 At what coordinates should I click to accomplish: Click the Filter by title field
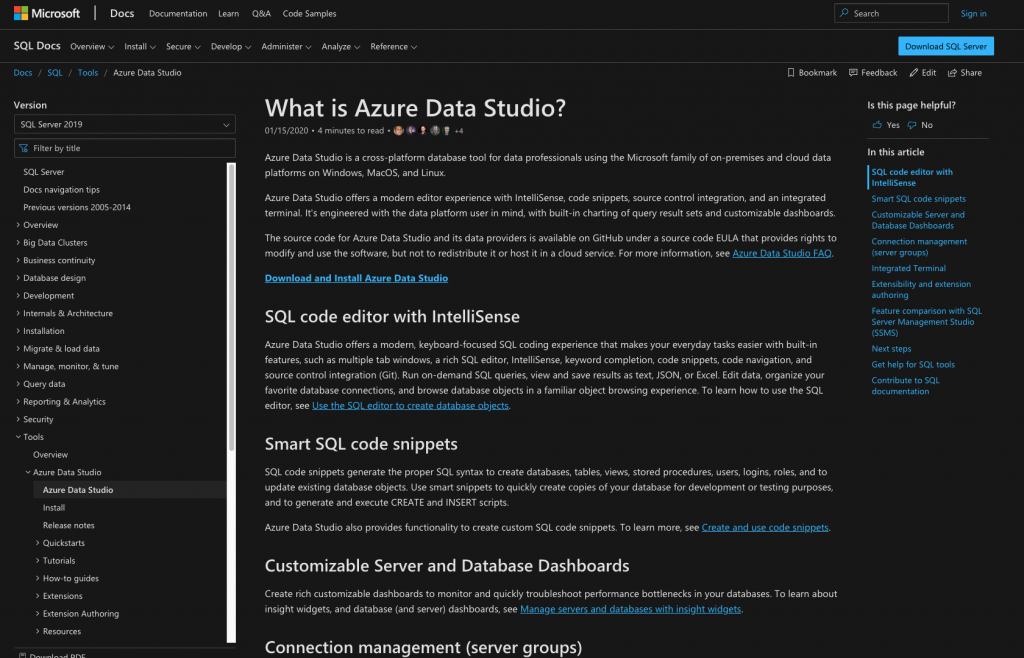coord(125,148)
